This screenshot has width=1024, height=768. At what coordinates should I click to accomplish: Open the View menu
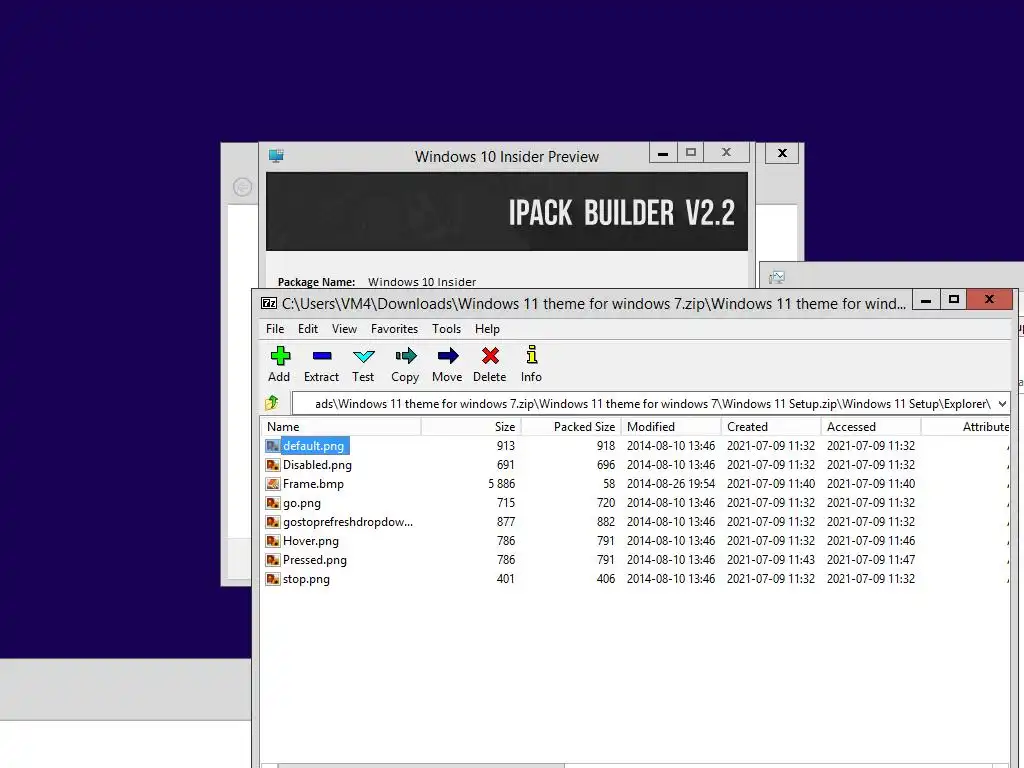[x=344, y=328]
